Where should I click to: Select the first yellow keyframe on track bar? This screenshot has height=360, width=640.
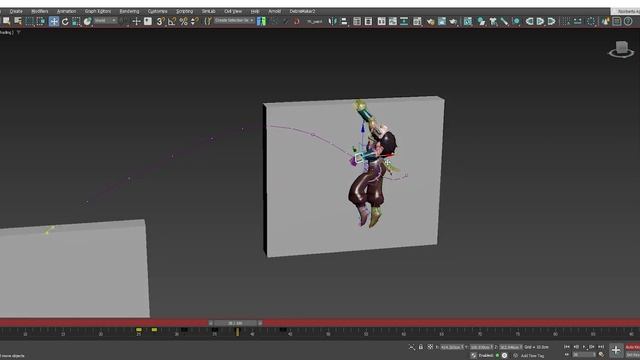pos(139,329)
